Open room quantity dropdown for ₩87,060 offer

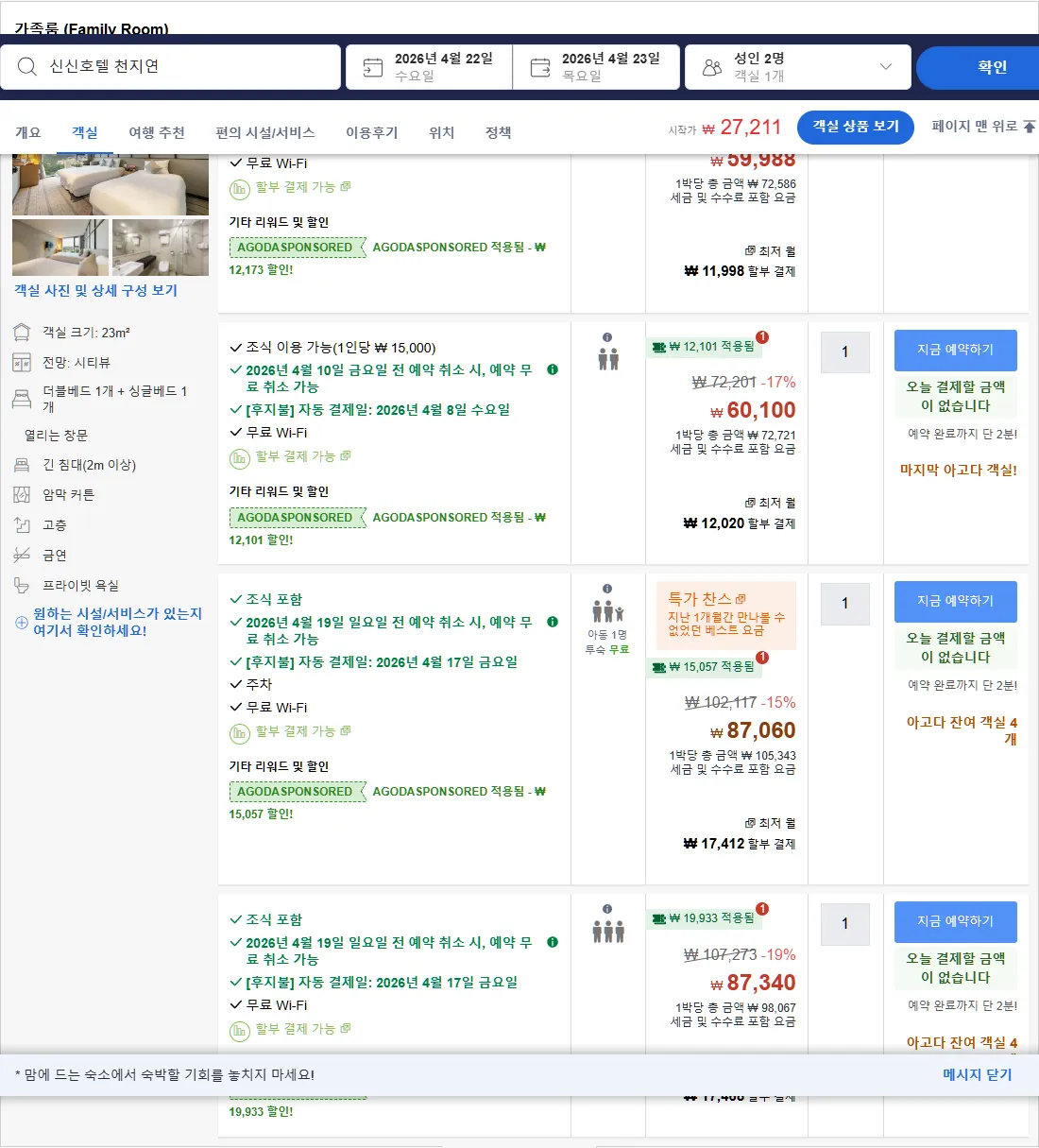click(x=845, y=604)
